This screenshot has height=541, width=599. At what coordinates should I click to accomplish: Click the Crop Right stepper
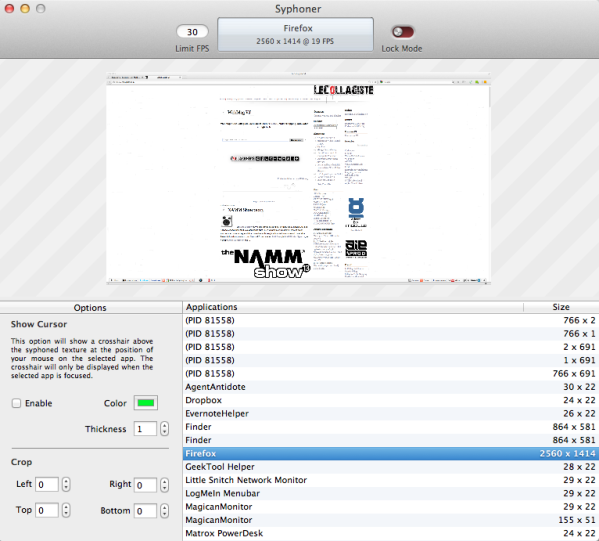[164, 485]
